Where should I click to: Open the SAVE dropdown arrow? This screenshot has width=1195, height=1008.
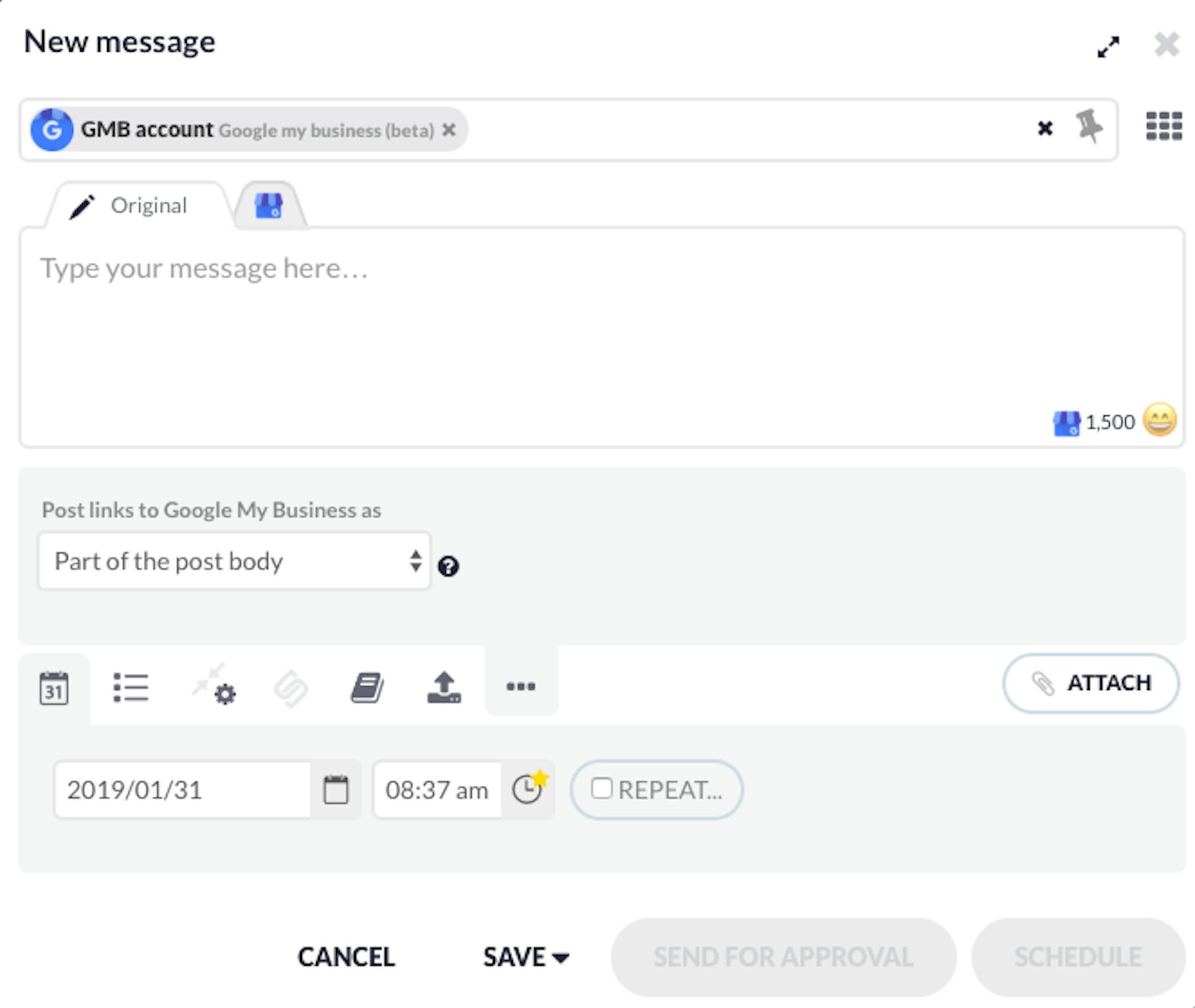pos(561,958)
